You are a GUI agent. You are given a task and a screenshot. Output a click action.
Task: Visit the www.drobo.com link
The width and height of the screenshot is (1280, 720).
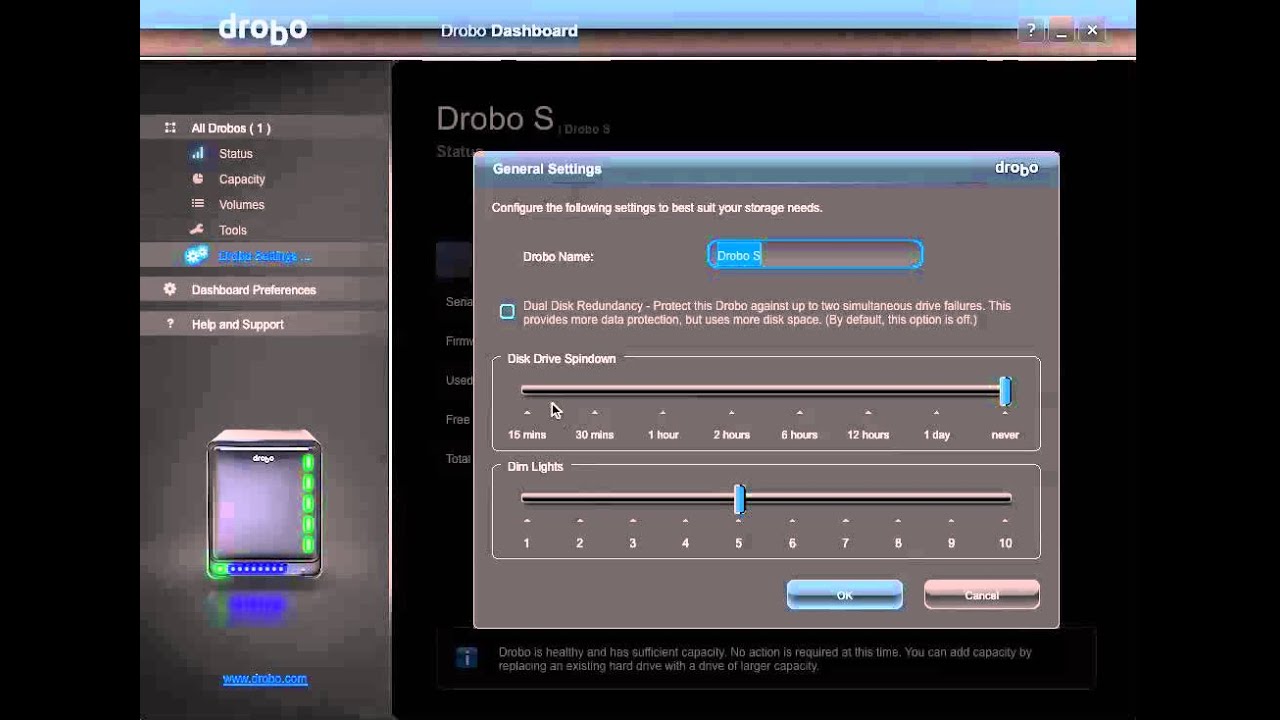point(265,679)
